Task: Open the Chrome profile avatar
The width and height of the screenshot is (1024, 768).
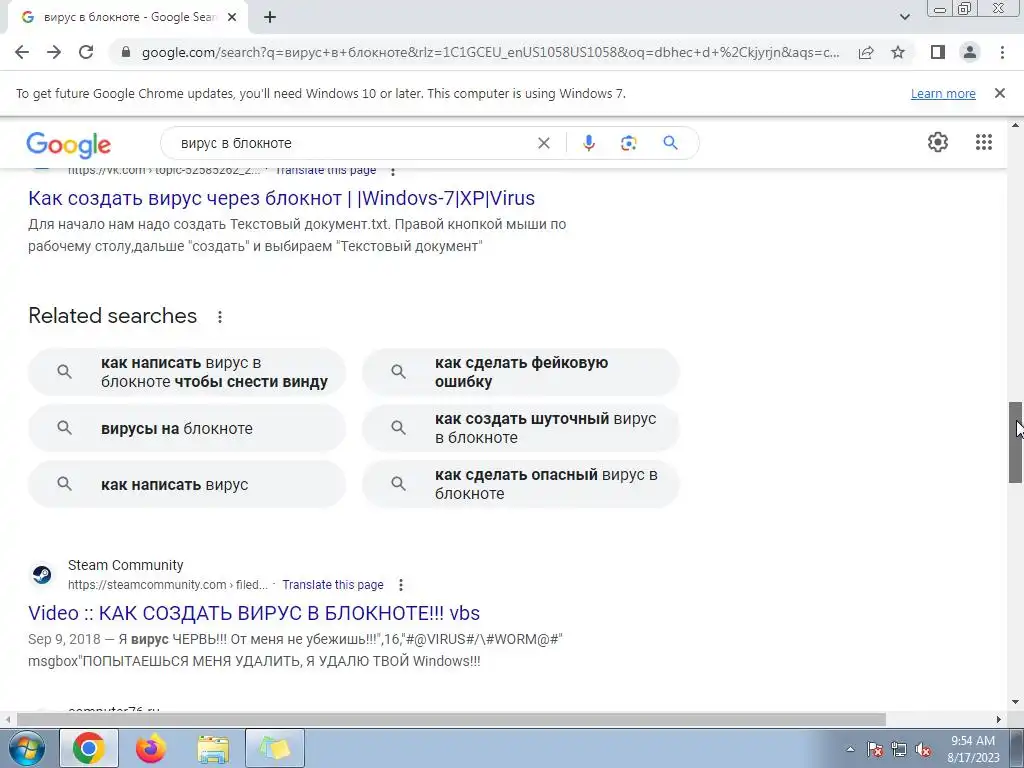Action: 970,52
